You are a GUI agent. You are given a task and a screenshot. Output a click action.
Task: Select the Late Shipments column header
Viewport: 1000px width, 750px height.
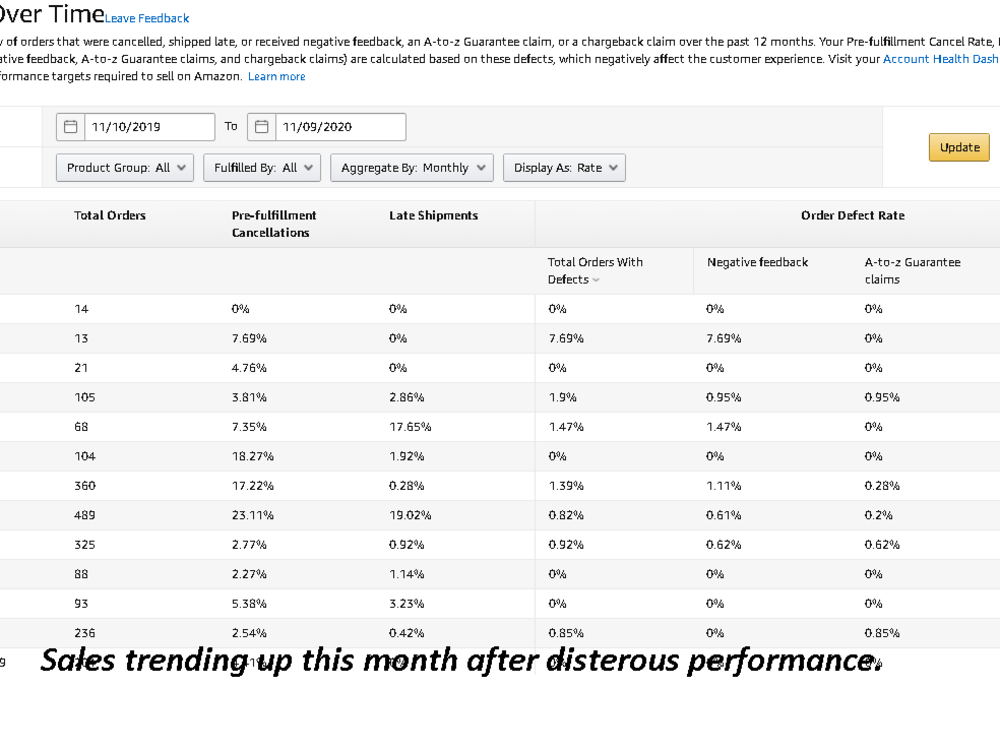(434, 216)
